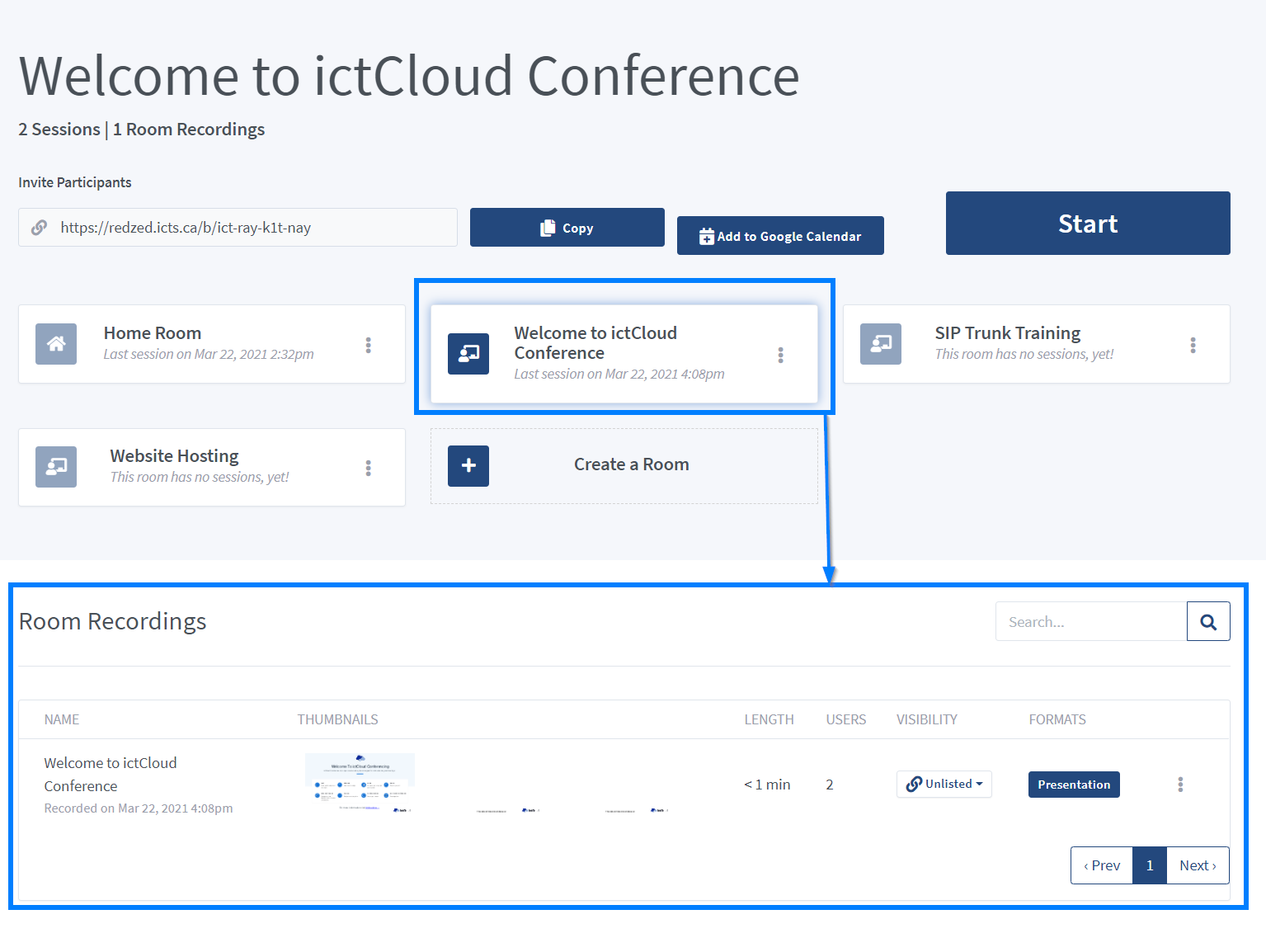
Task: Click '2 Sessions | 1 Room Recordings' text
Action: coord(142,130)
